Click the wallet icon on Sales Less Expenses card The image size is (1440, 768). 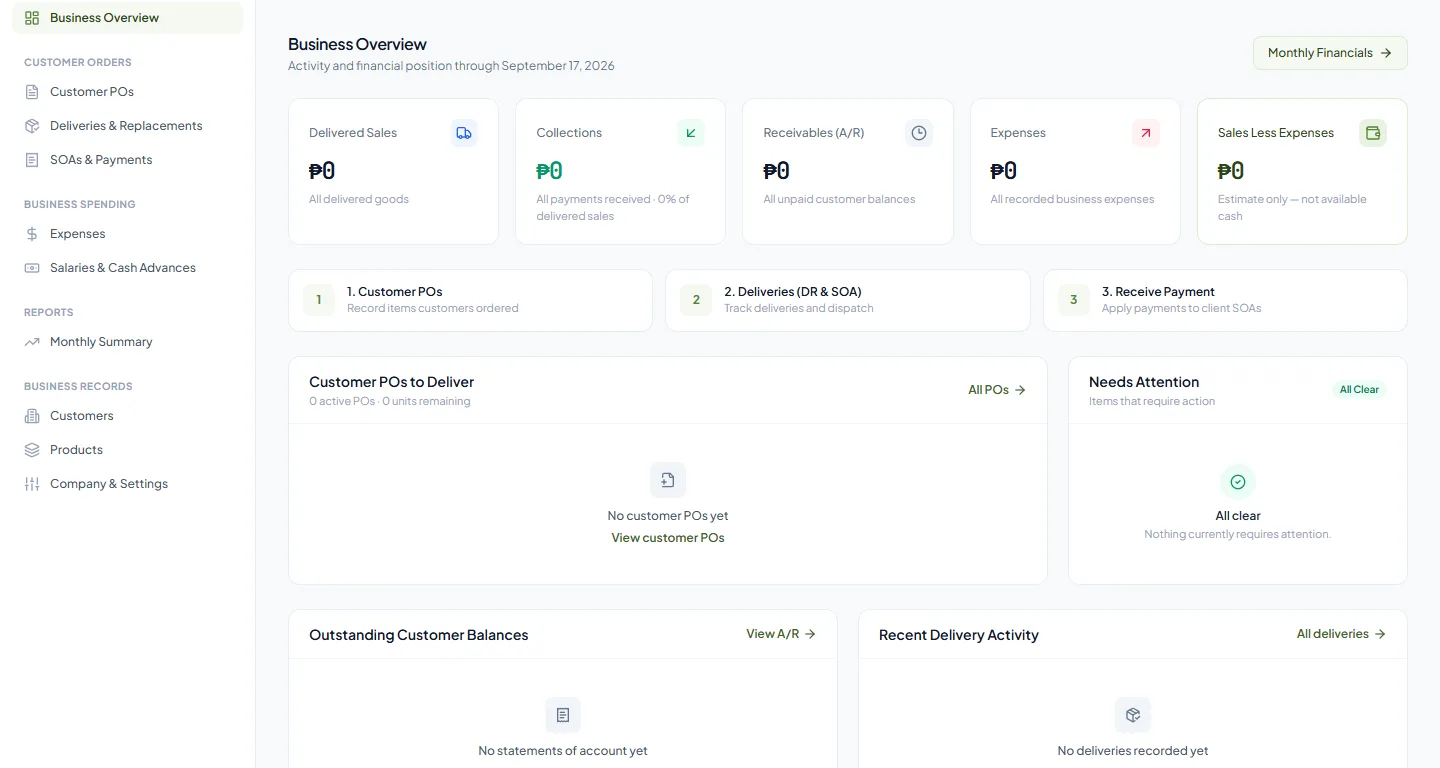[1373, 133]
